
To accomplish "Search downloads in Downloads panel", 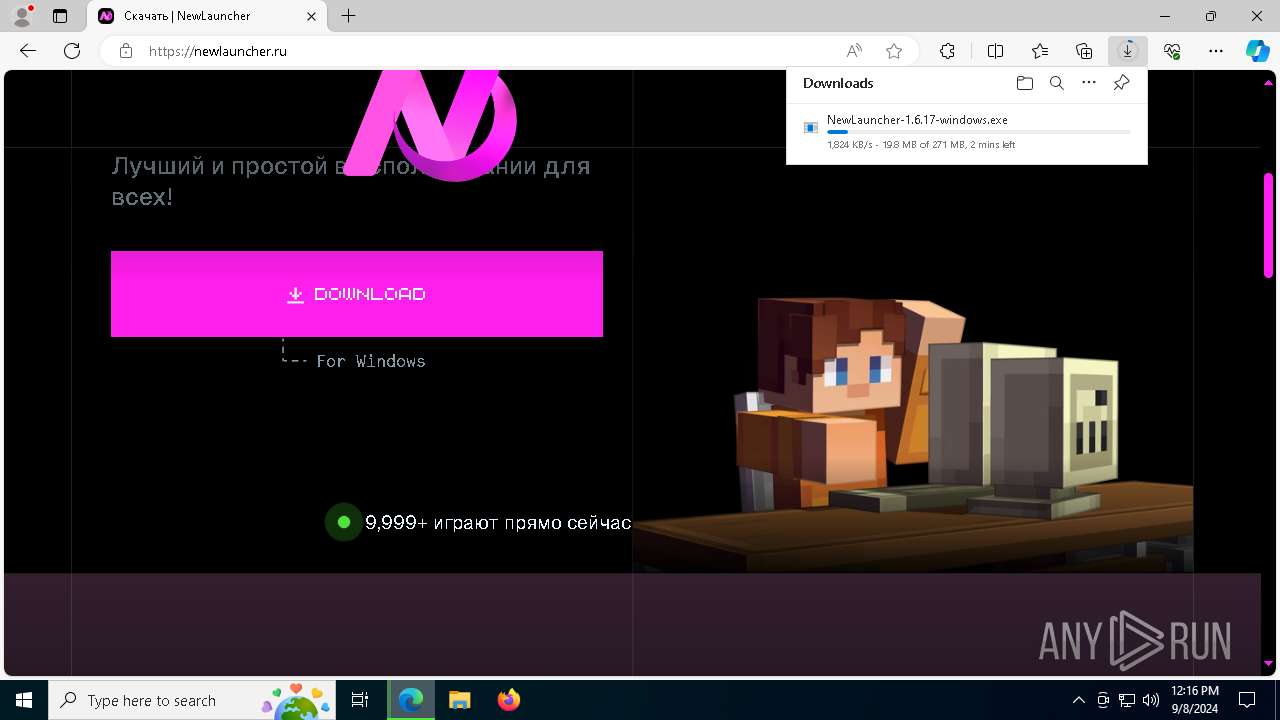I will [1057, 83].
